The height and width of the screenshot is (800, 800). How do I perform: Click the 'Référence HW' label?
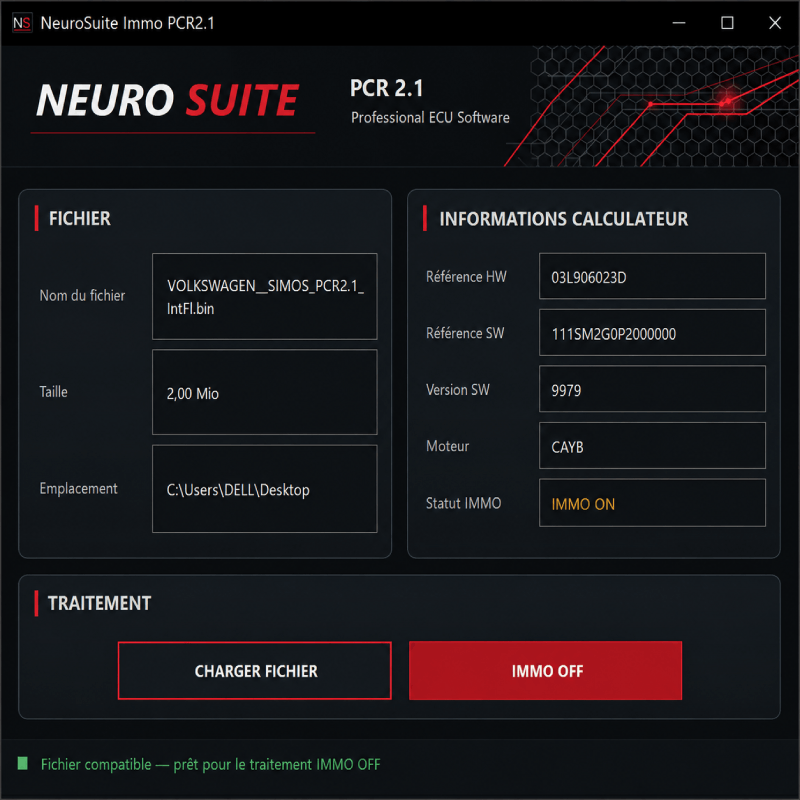click(x=466, y=277)
